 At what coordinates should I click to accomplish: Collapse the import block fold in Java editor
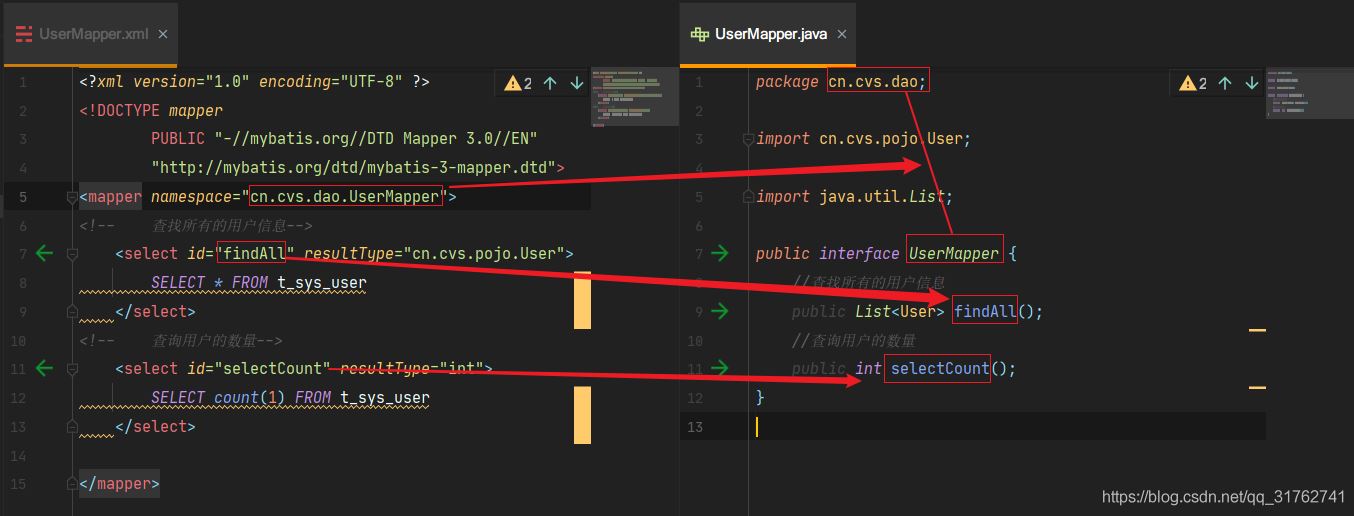click(748, 139)
